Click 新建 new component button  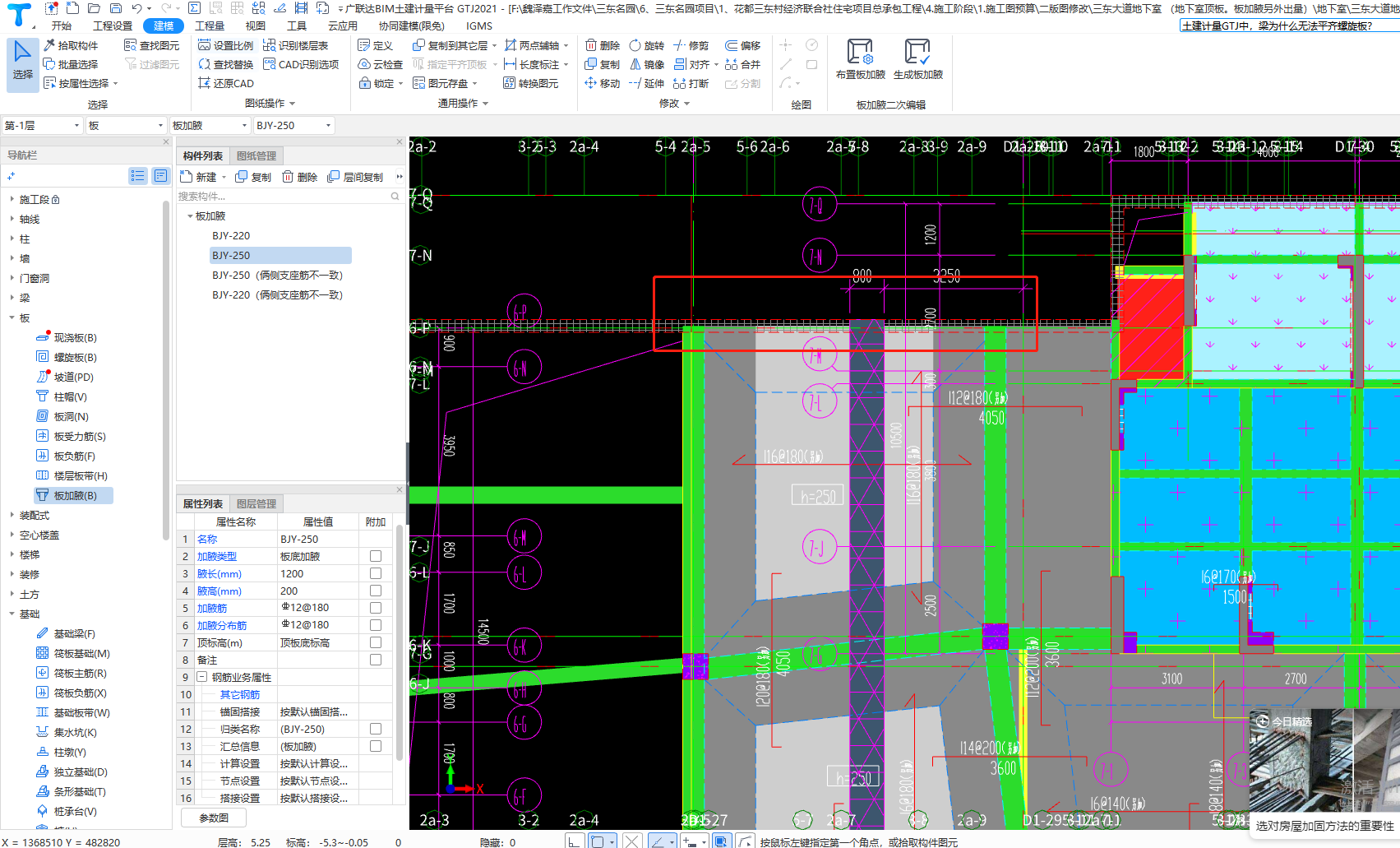(x=199, y=177)
